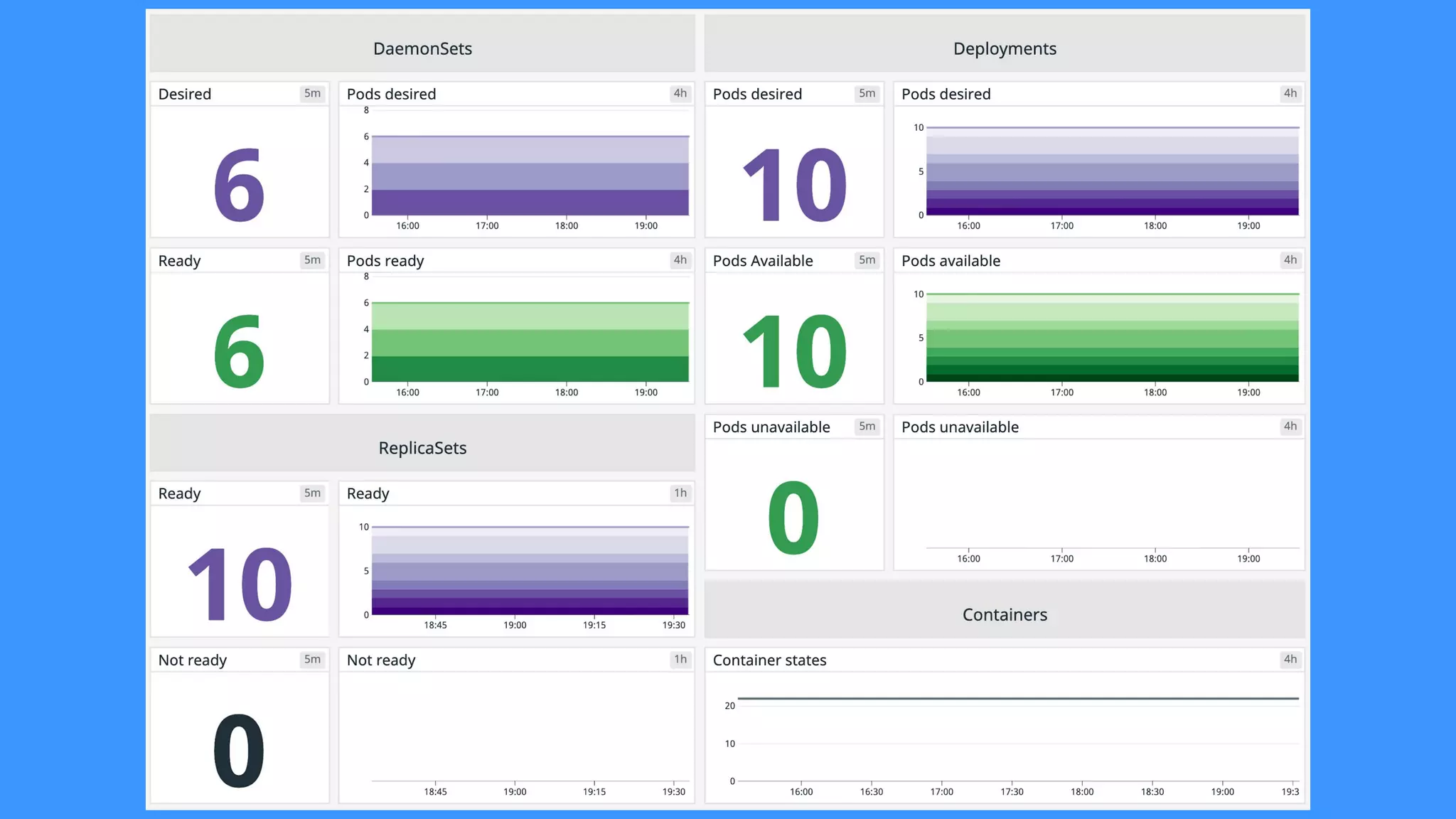
Task: Click the lightest green band in Pods ready graph
Action: (530, 316)
